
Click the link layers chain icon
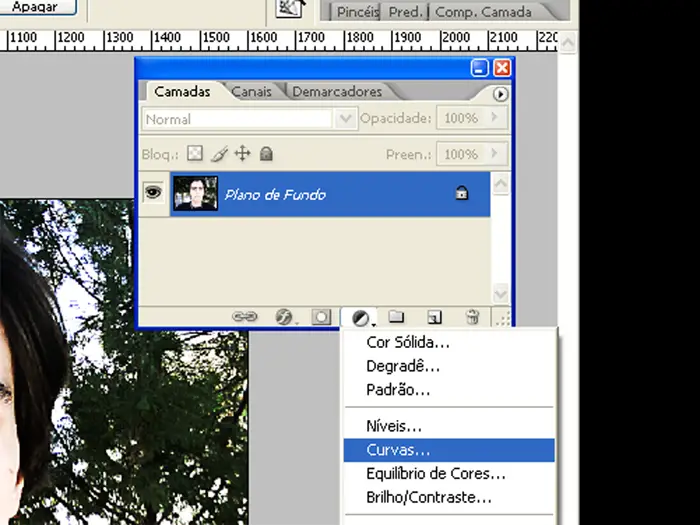coord(244,317)
